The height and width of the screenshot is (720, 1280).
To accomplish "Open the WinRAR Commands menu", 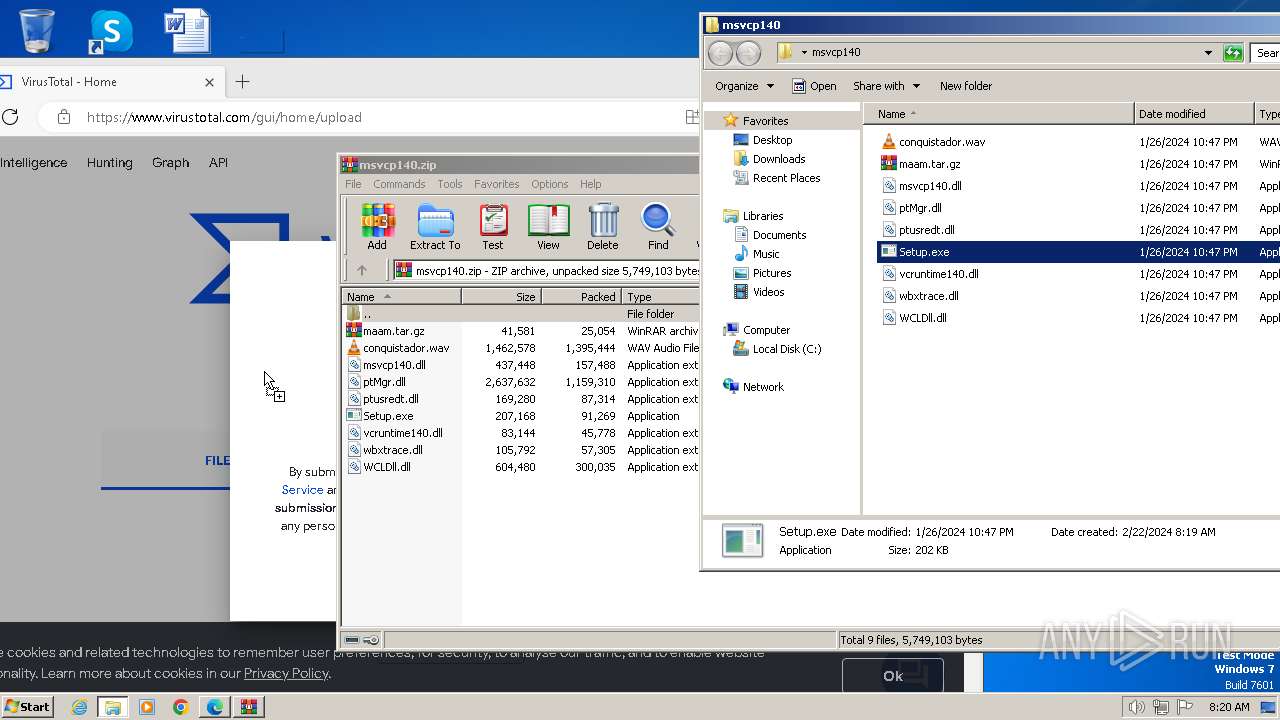I will [x=399, y=184].
